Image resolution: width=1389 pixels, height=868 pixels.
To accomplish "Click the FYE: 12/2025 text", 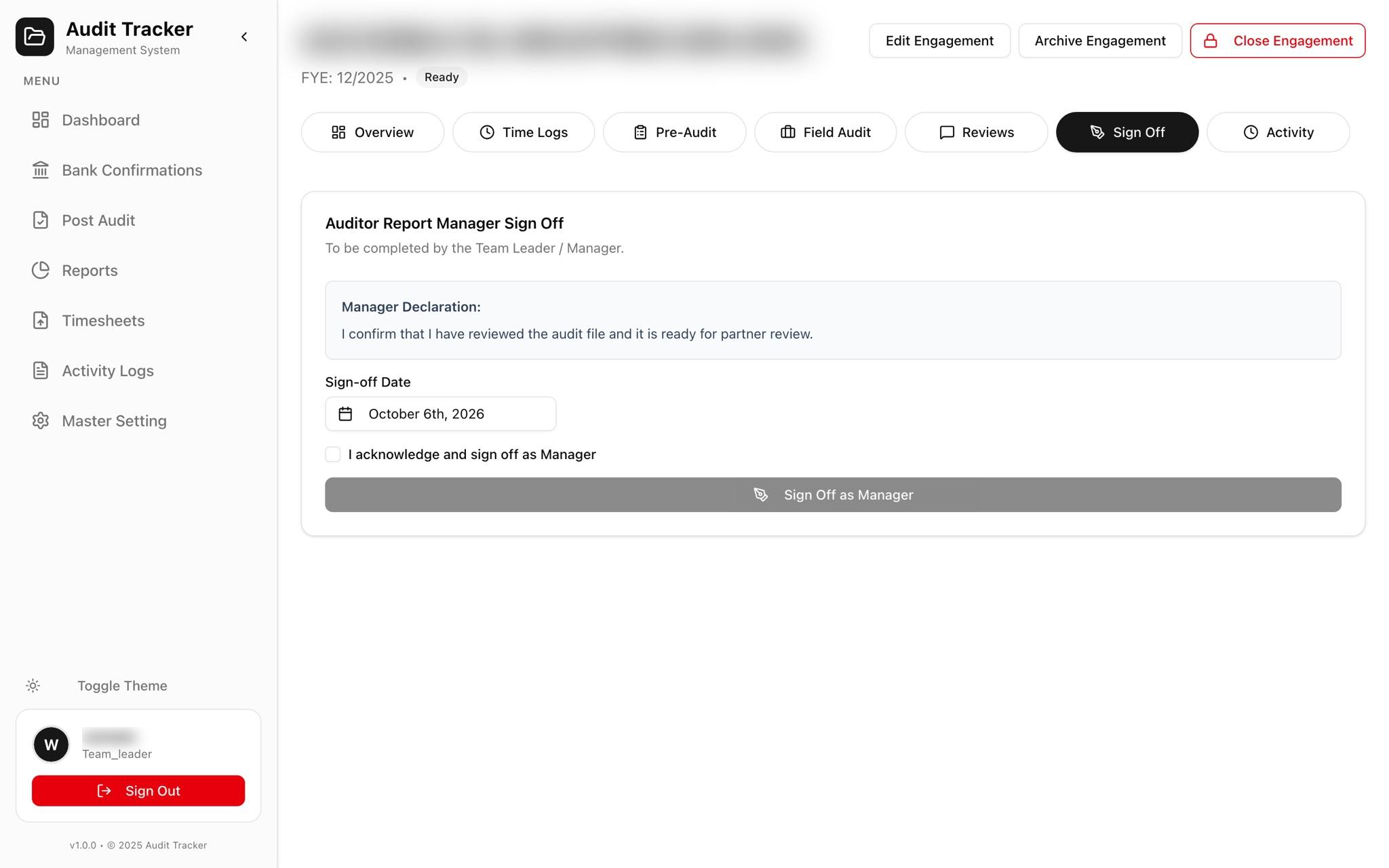I will tap(347, 77).
